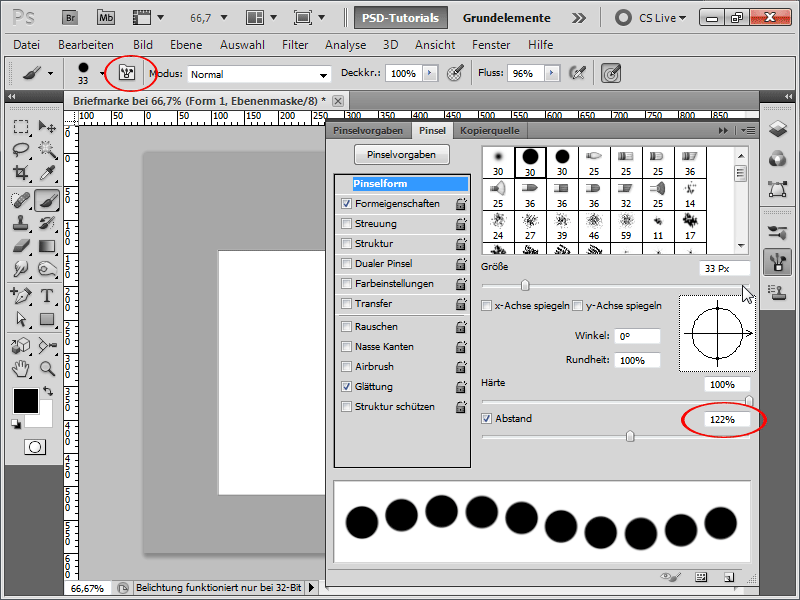
Task: Click the tablet pressure size icon in options bar
Action: pos(611,73)
